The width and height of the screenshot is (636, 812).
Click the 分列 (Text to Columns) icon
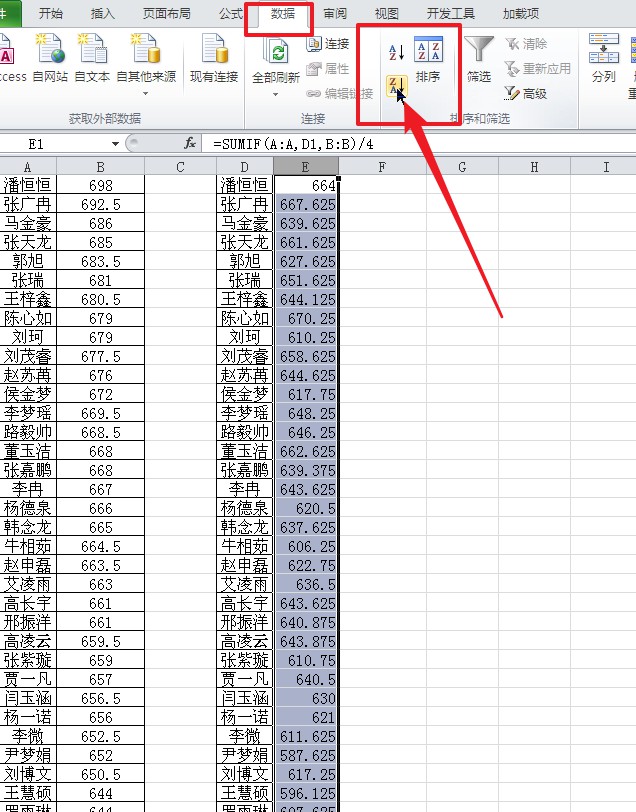point(603,58)
